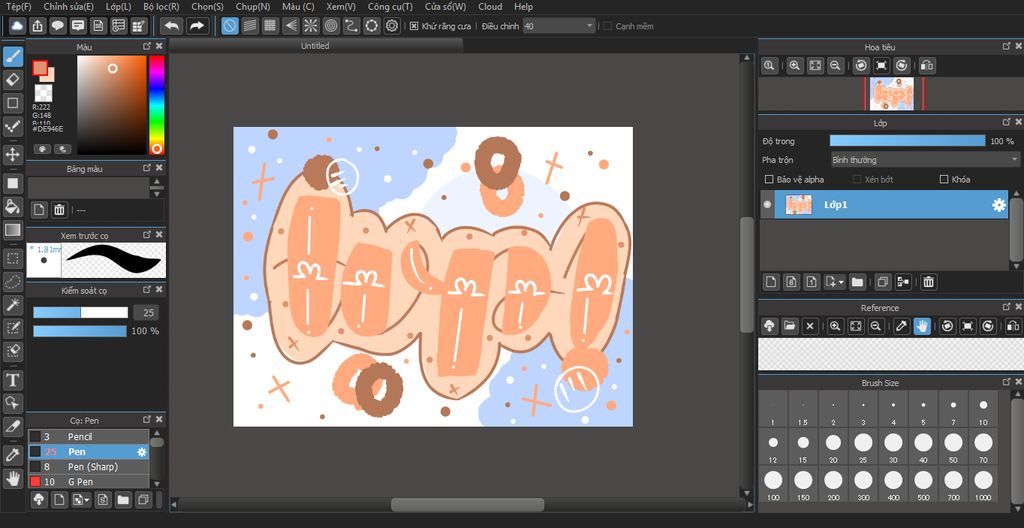Open the Chỉnh sửa(E) menu

click(x=69, y=7)
